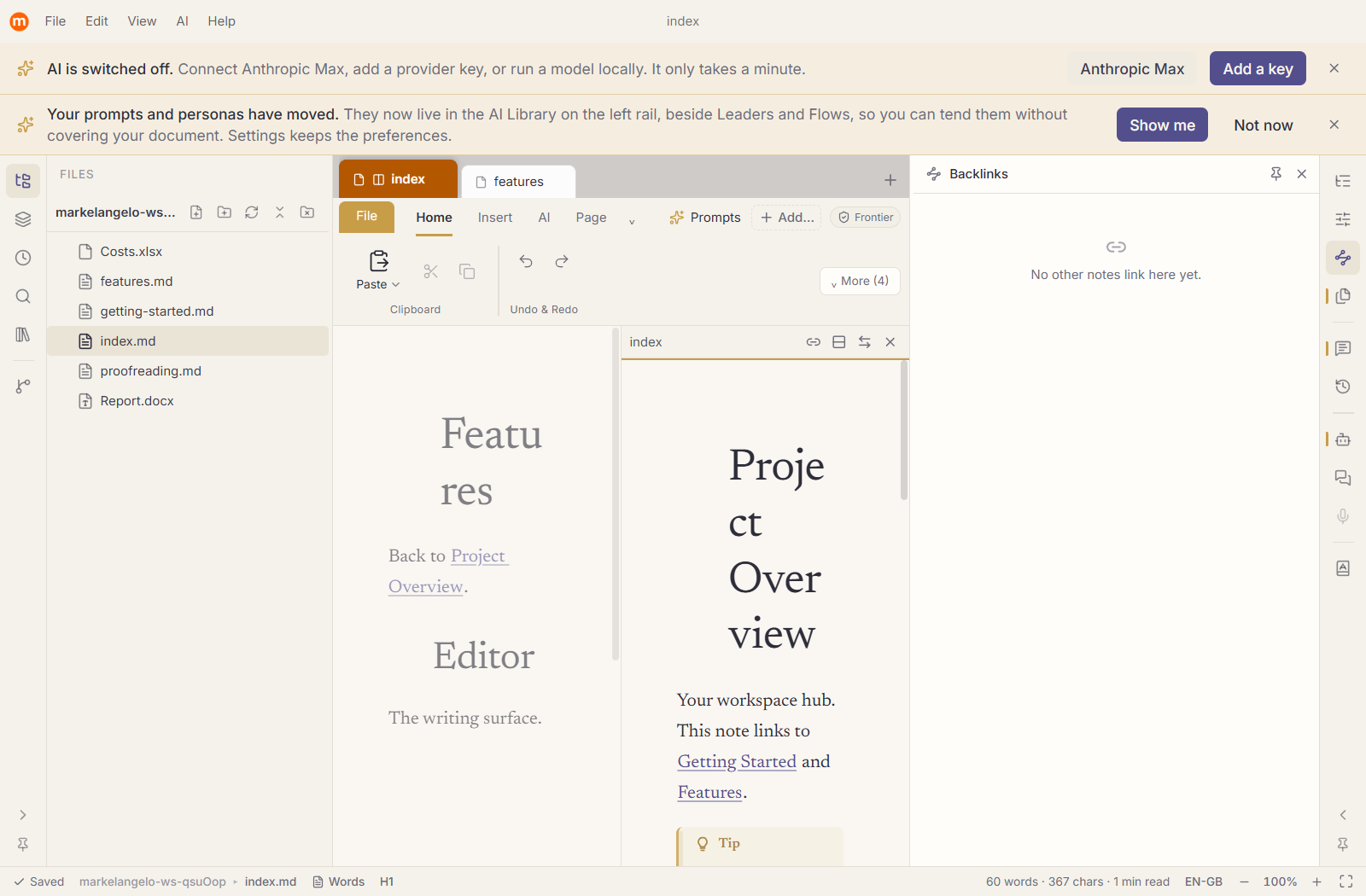Switch to the Page ribbon tab
The width and height of the screenshot is (1366, 896).
point(591,218)
